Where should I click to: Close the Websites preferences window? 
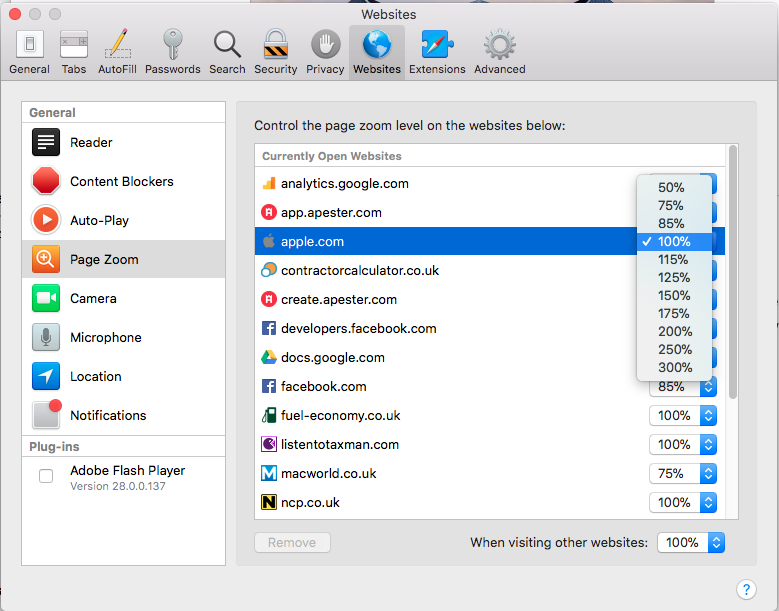point(15,14)
